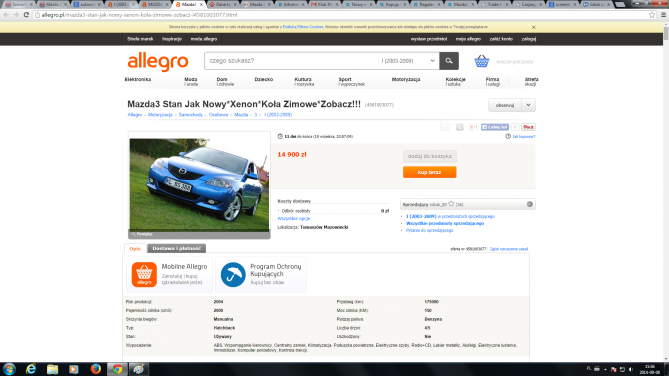
Task: Open the shopping basket icon
Action: click(x=482, y=61)
